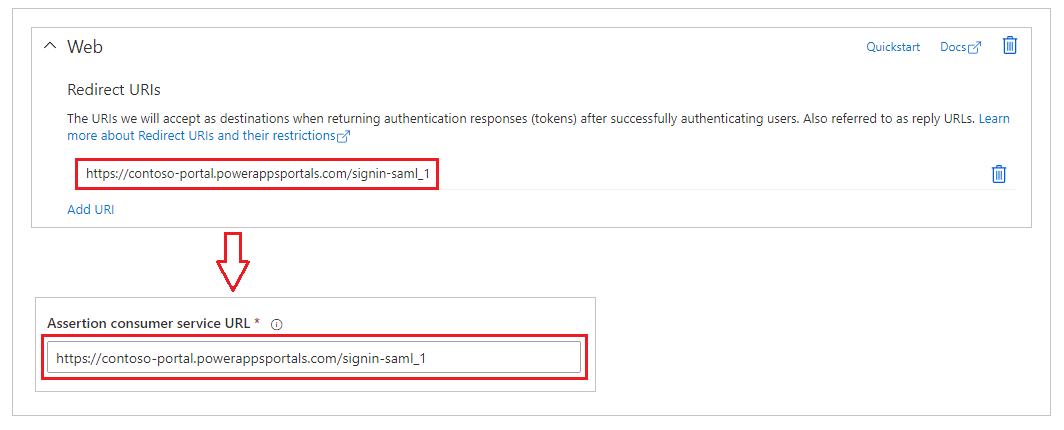
Task: Click 'more about Redirect URIs and their restrictions' text
Action: 202,136
